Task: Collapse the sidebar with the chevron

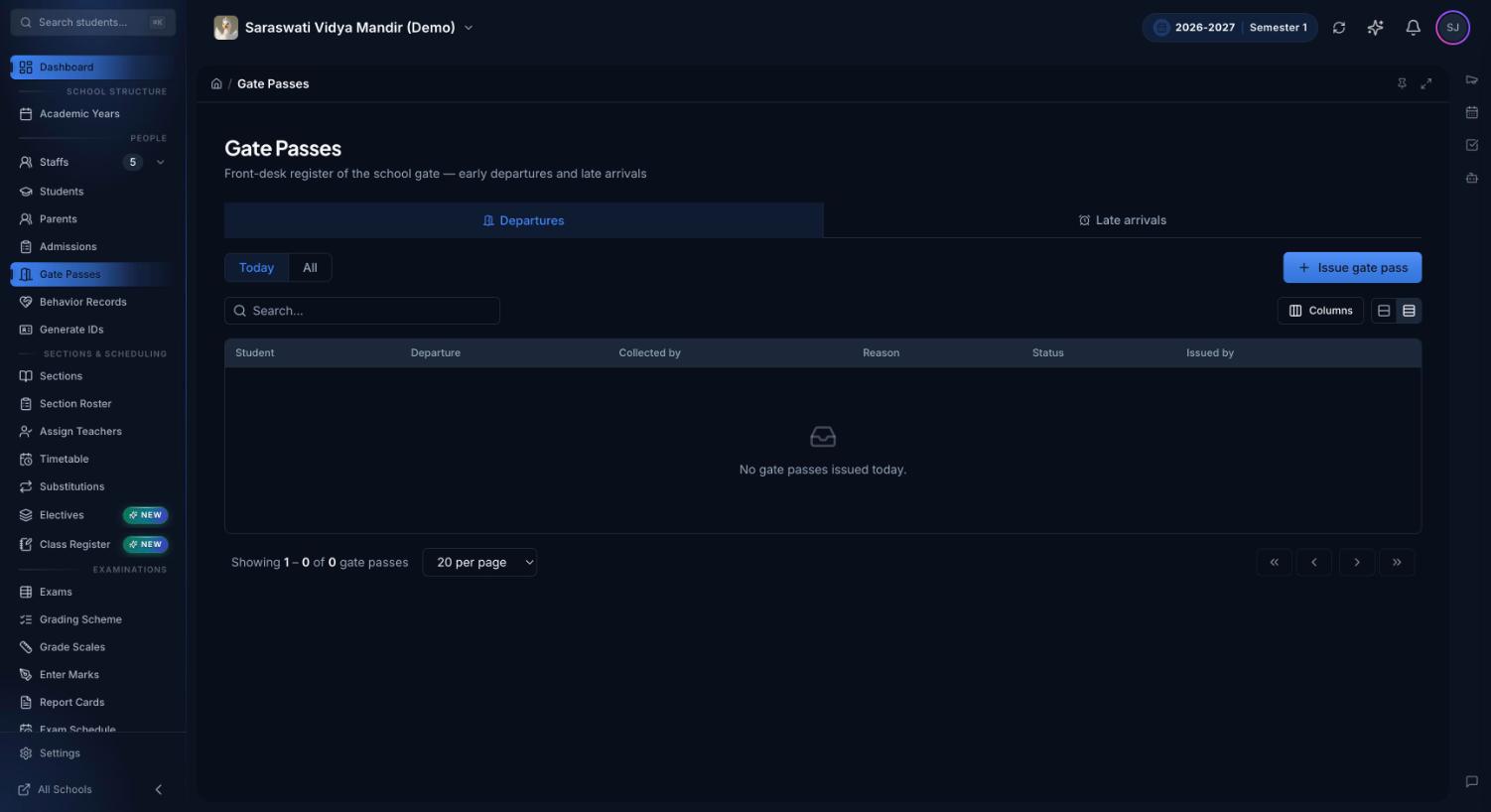Action: click(x=159, y=789)
